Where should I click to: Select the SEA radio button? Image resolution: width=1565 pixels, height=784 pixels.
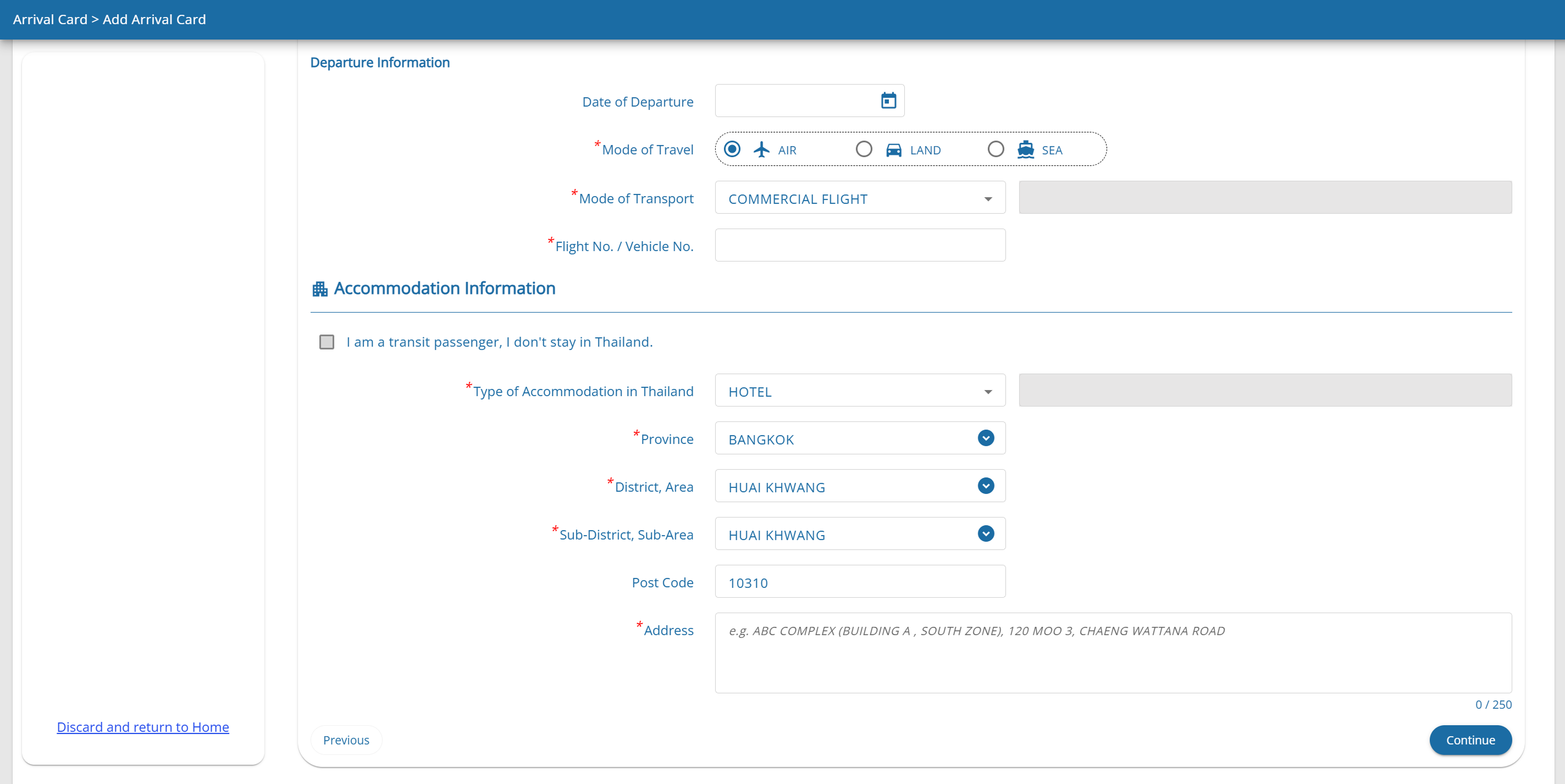click(x=995, y=149)
